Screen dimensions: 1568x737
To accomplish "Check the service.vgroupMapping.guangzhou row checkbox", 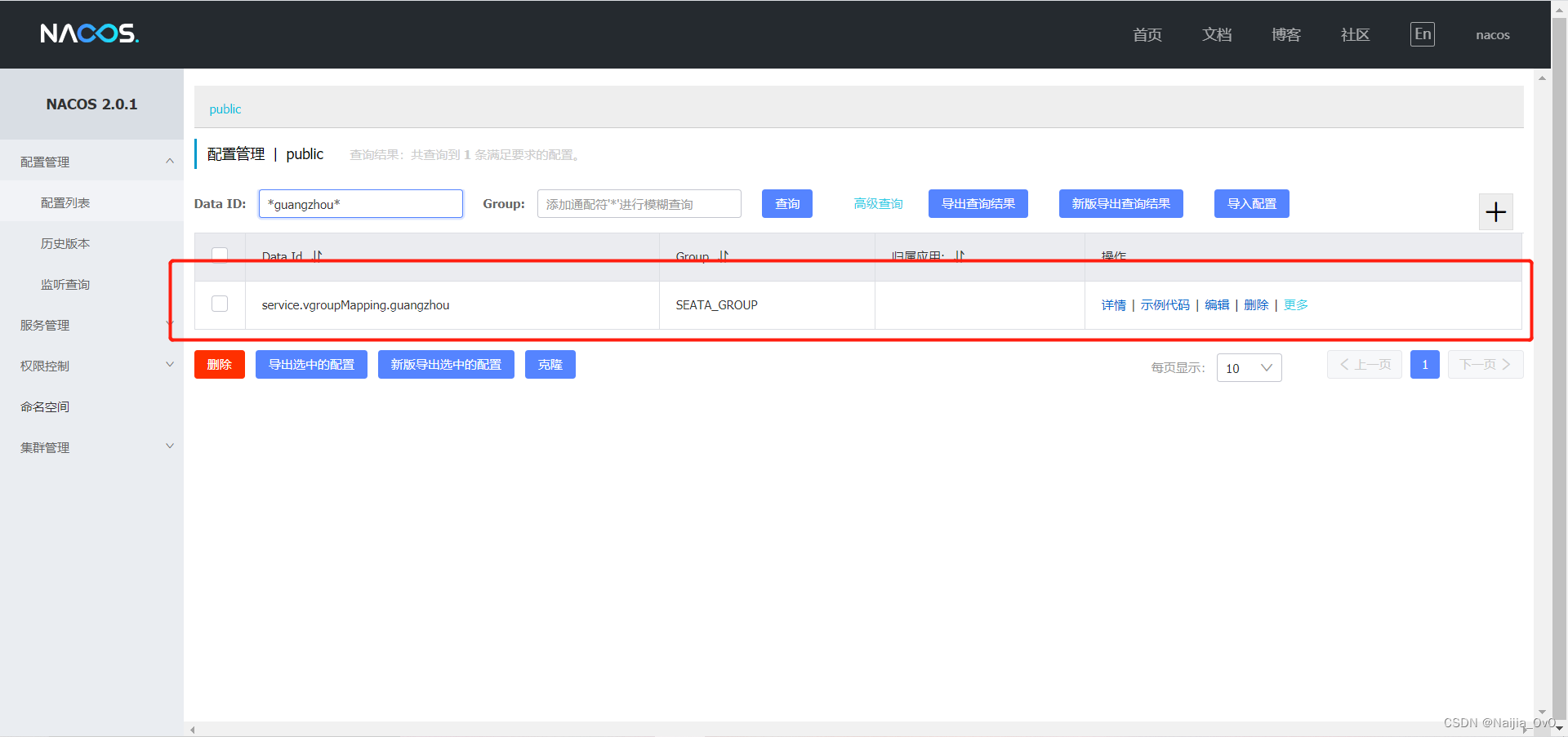I will point(220,304).
